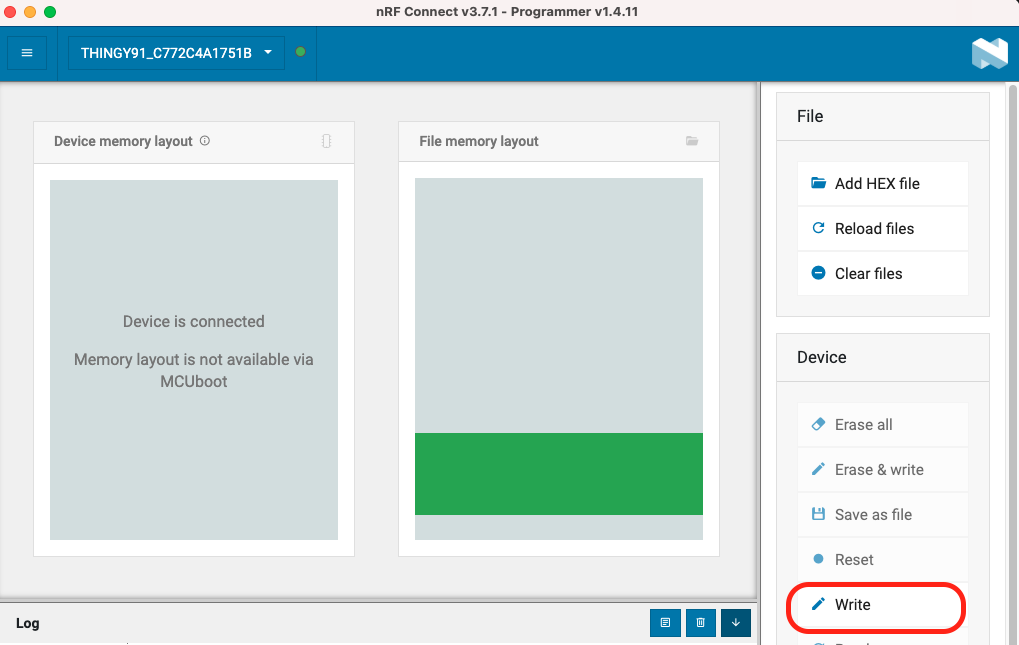The image size is (1019, 645).
Task: Open the log file icon button
Action: [x=665, y=623]
